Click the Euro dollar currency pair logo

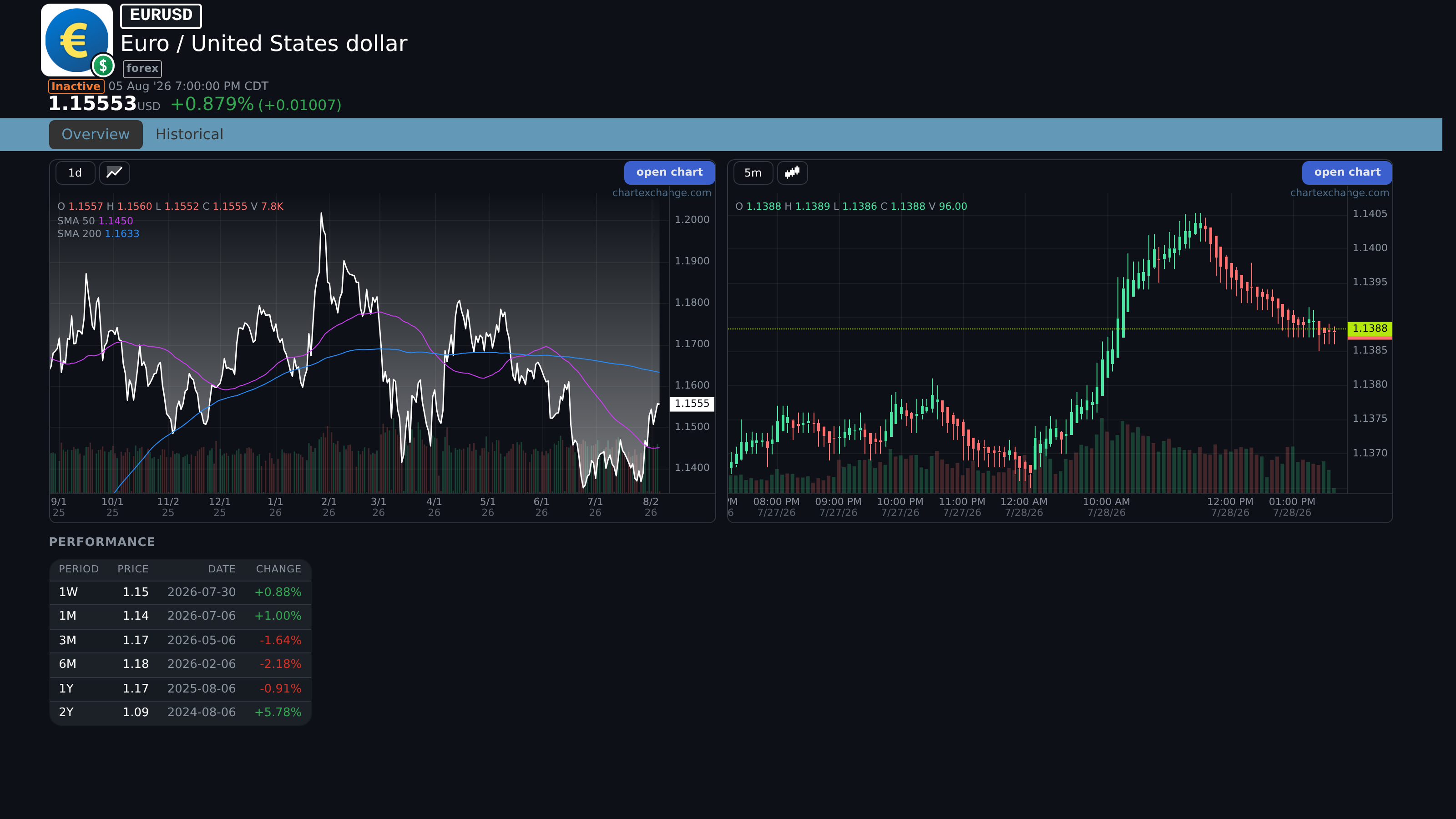77,40
